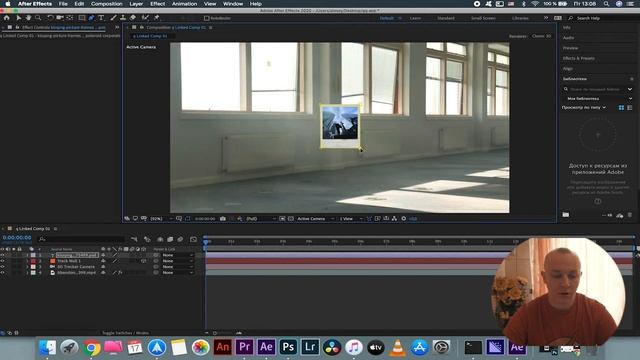Select the Puppet Pin tool
The height and width of the screenshot is (360, 640).
pyautogui.click(x=156, y=18)
